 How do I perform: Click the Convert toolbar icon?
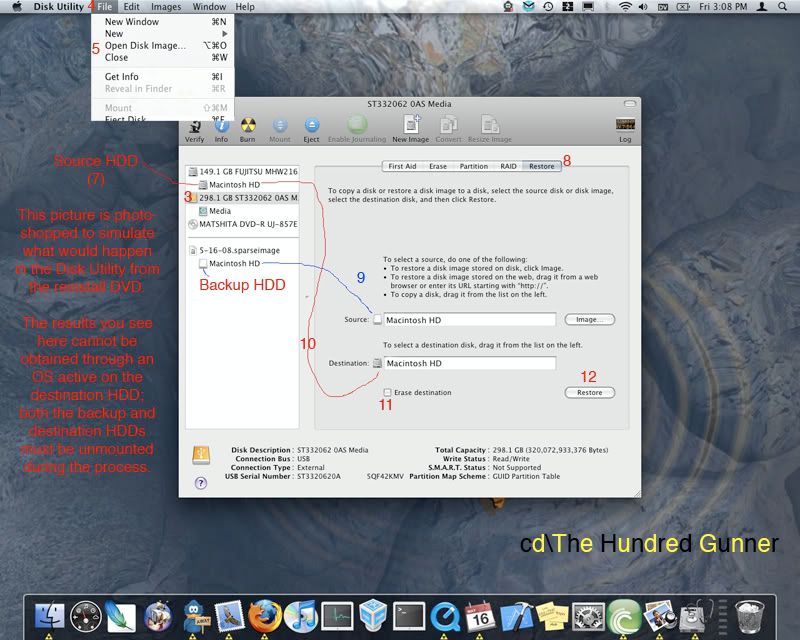(x=448, y=130)
